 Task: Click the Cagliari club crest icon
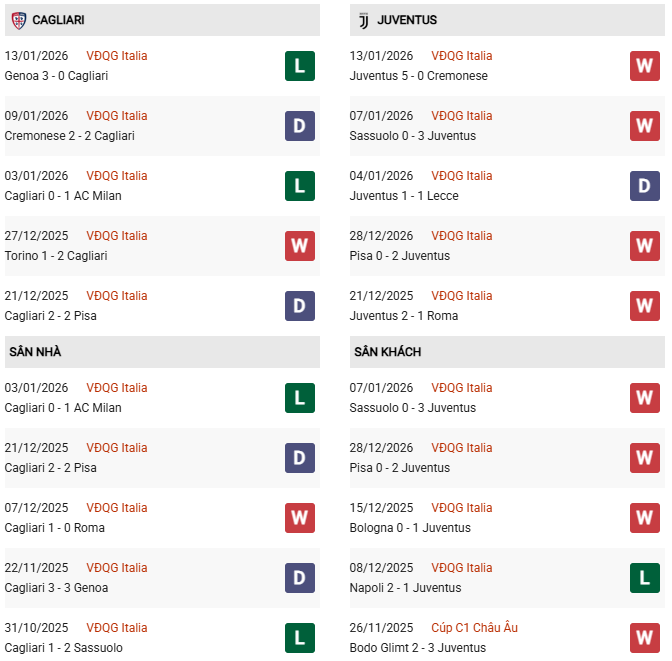coord(18,20)
